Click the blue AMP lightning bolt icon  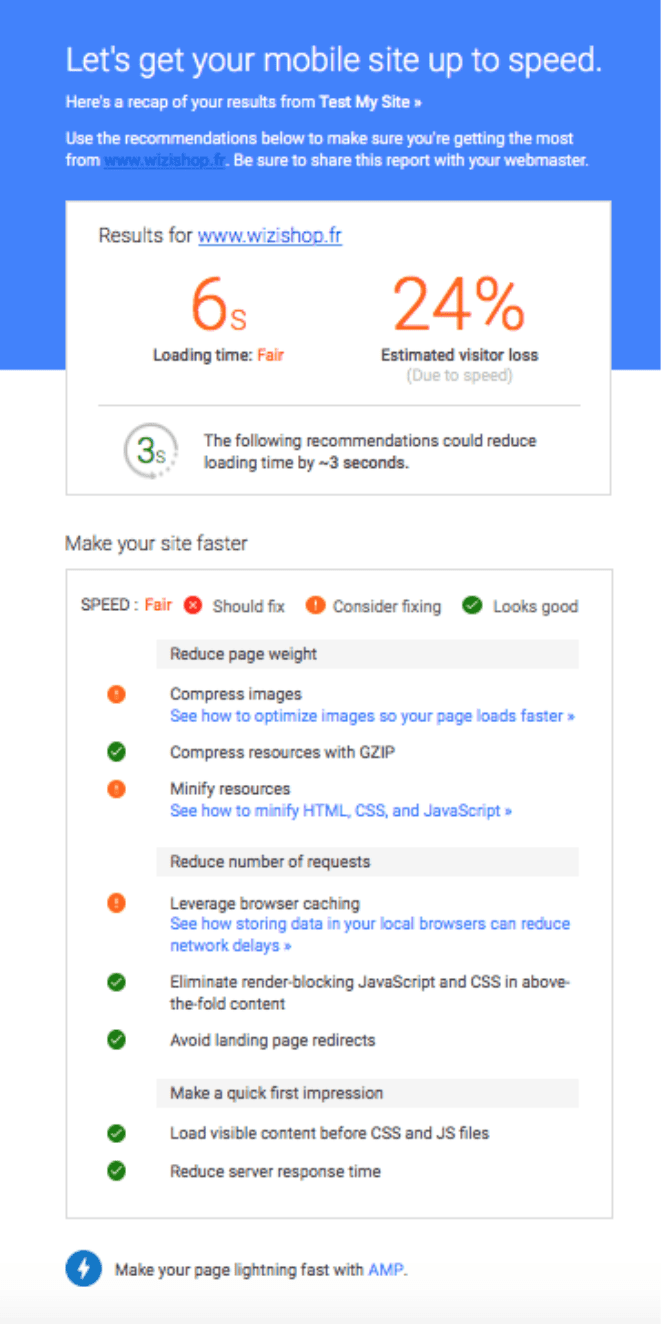[x=83, y=1270]
